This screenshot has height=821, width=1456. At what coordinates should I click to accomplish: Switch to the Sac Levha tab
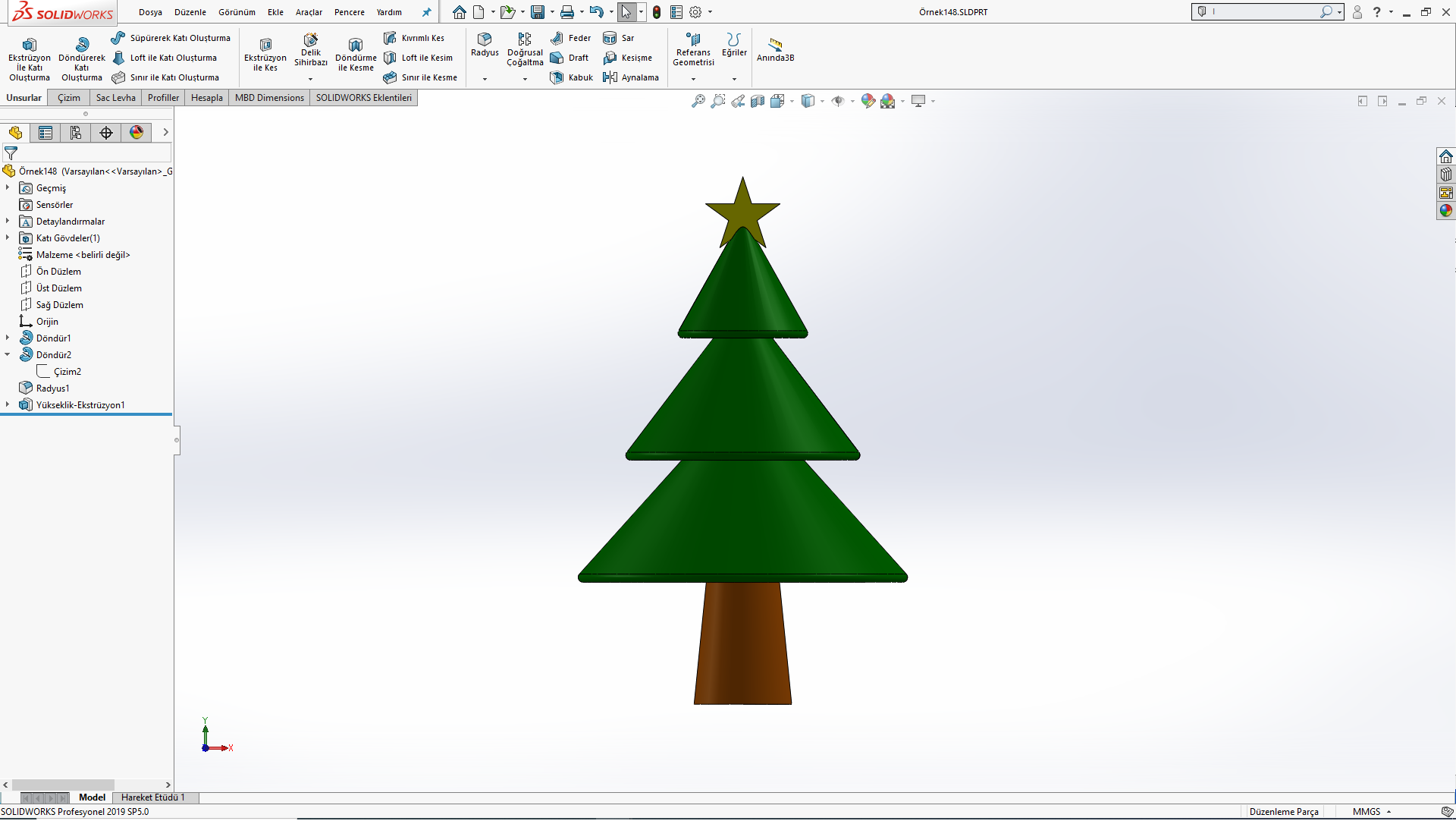[x=115, y=98]
